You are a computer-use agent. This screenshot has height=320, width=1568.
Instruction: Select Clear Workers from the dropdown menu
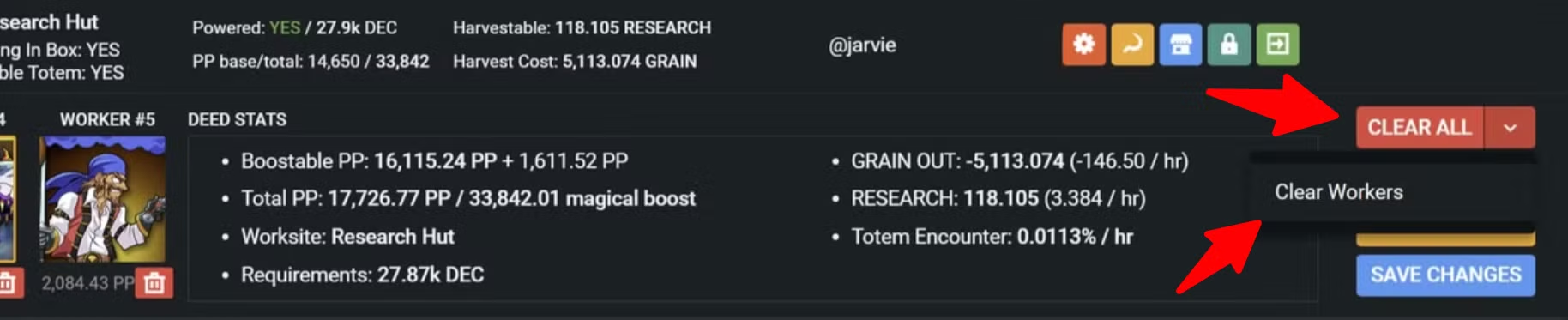[1339, 192]
